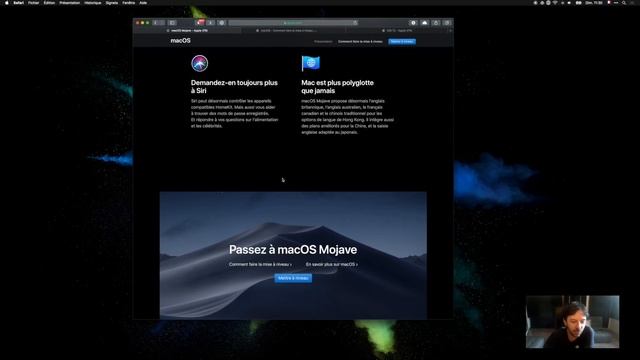Click the webcam overlay thumbnail
This screenshot has width=640, height=360.
click(x=572, y=322)
